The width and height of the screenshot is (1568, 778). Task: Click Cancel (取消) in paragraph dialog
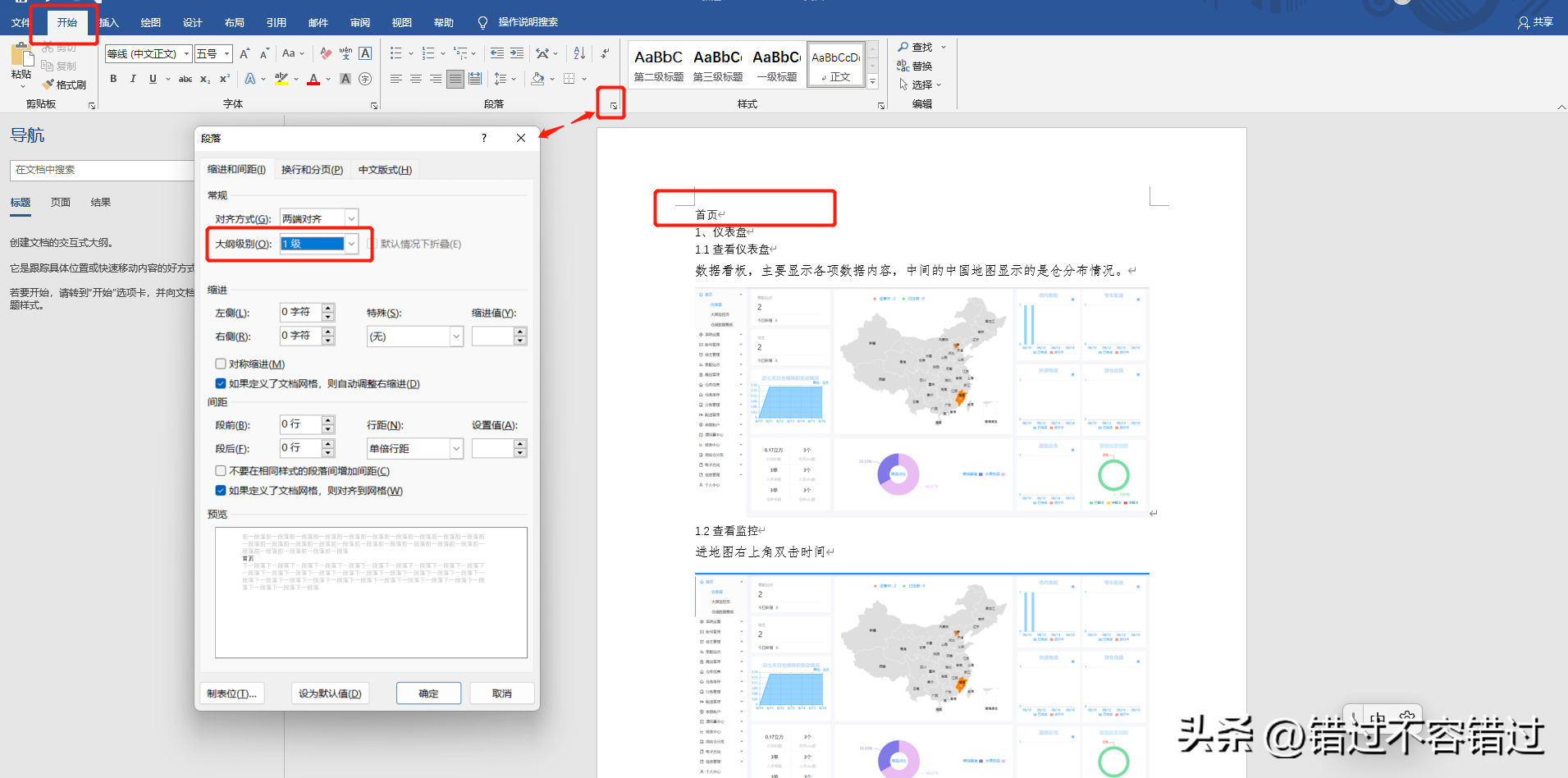(502, 693)
